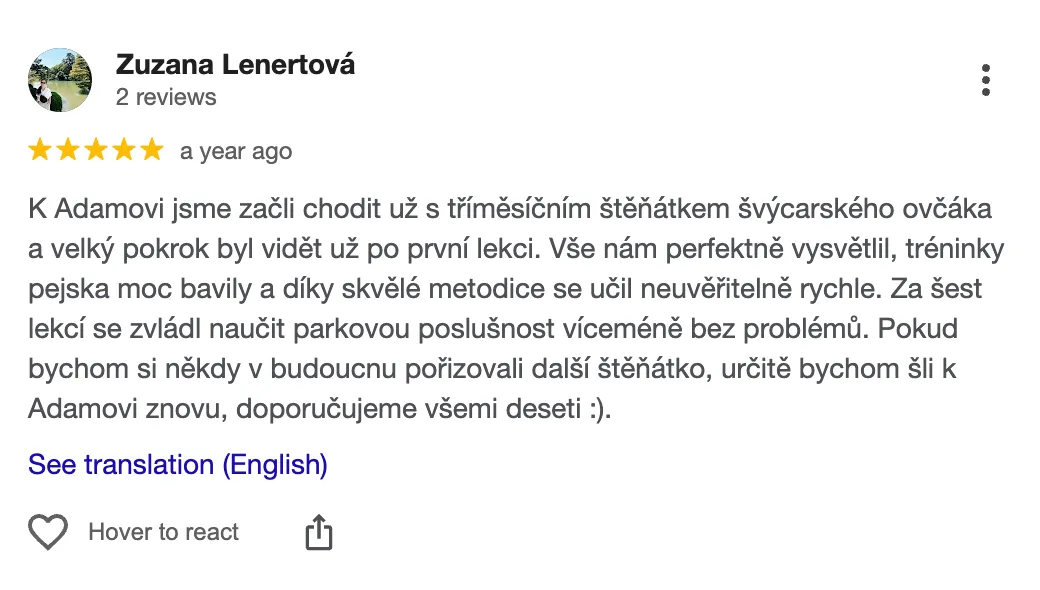This screenshot has width=1040, height=590.
Task: Click the reviewer name Zuzana Lenertová
Action: coord(235,65)
